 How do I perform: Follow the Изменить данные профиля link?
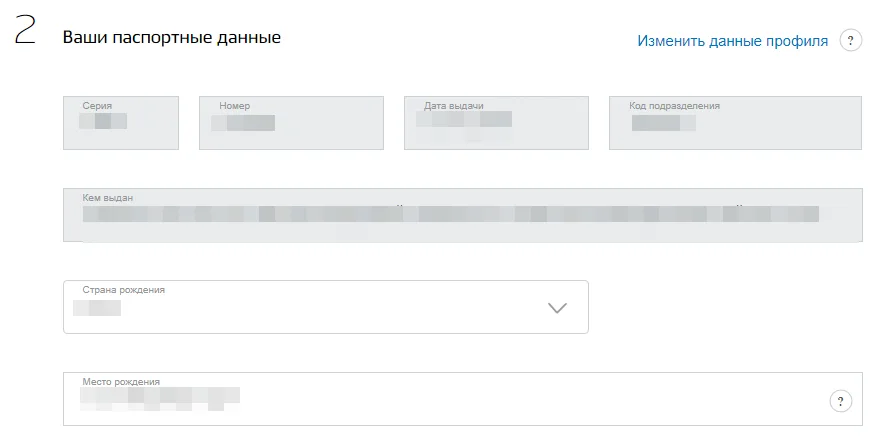733,41
